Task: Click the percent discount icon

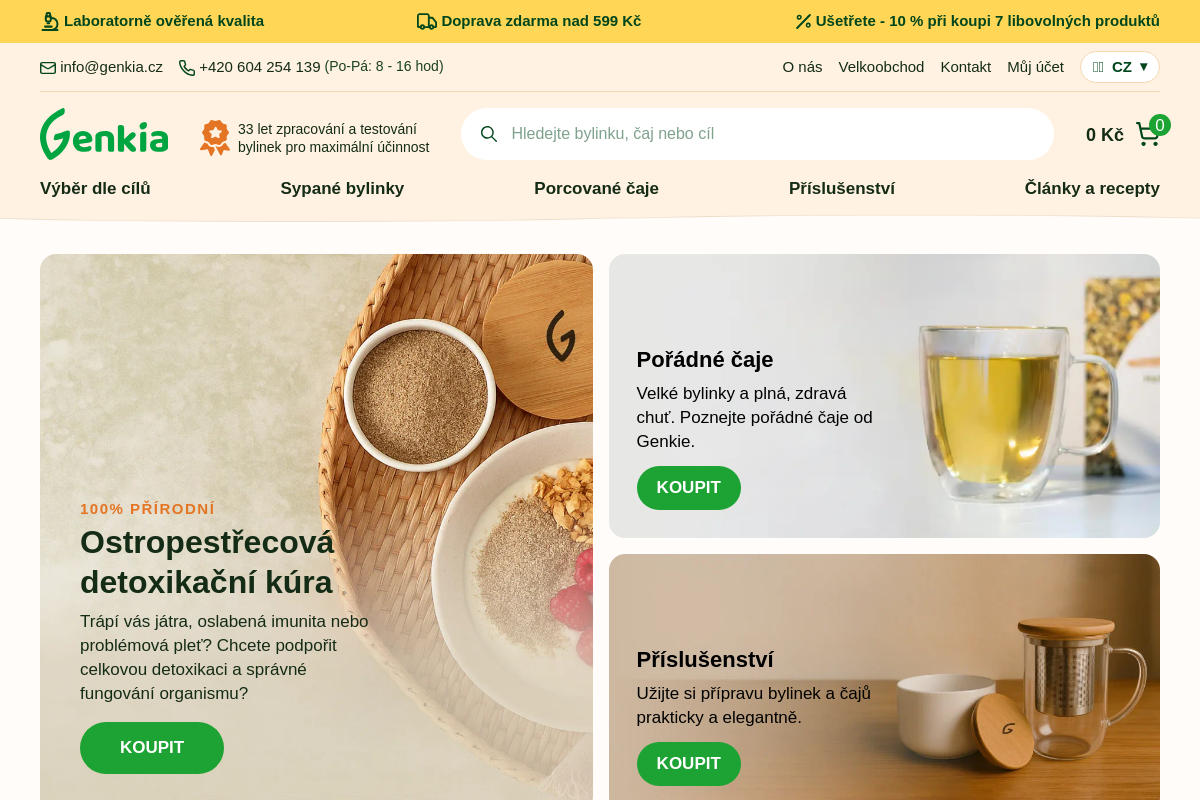Action: click(803, 21)
